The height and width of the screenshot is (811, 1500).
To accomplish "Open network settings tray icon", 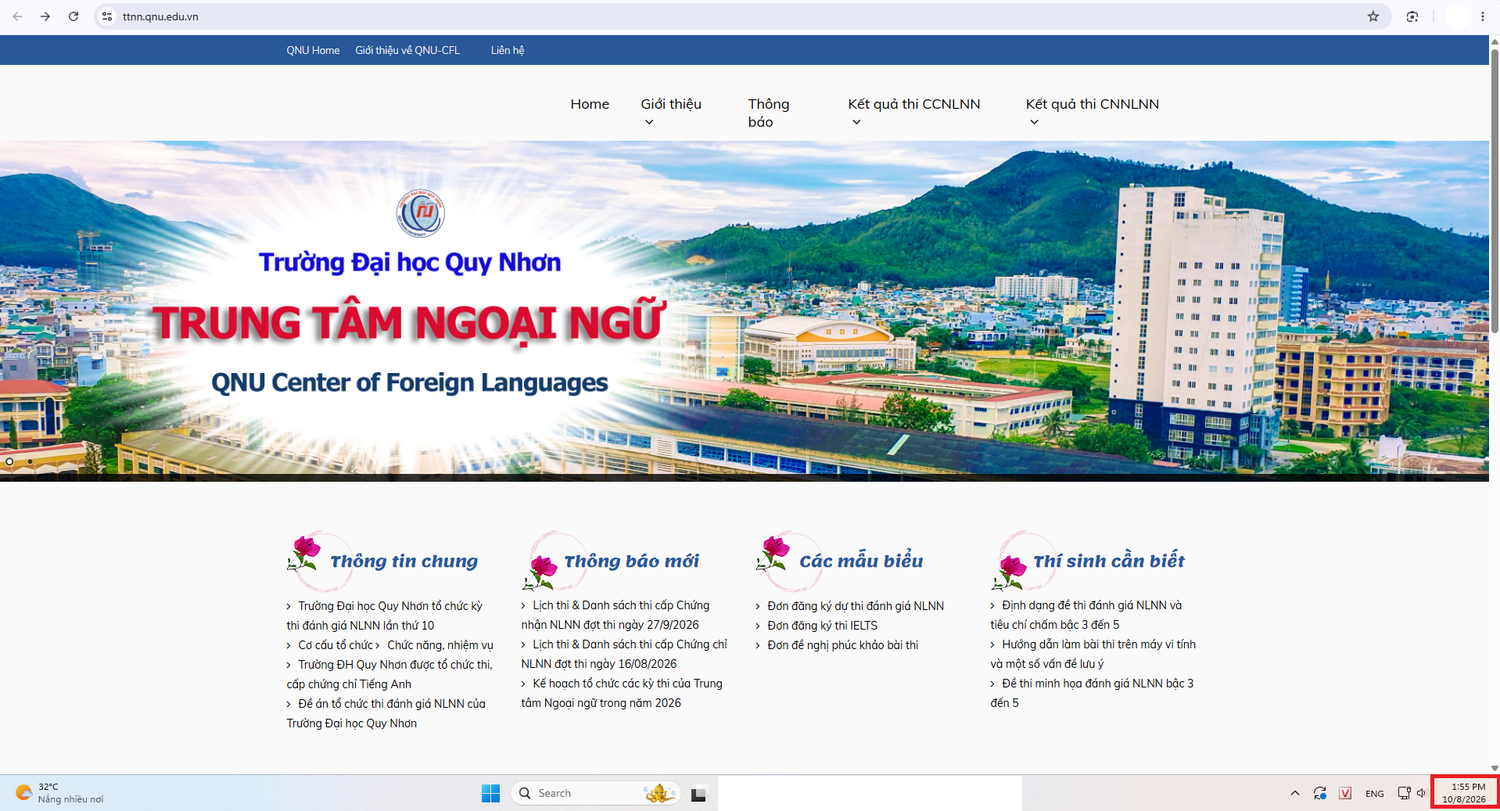I will click(x=1404, y=793).
